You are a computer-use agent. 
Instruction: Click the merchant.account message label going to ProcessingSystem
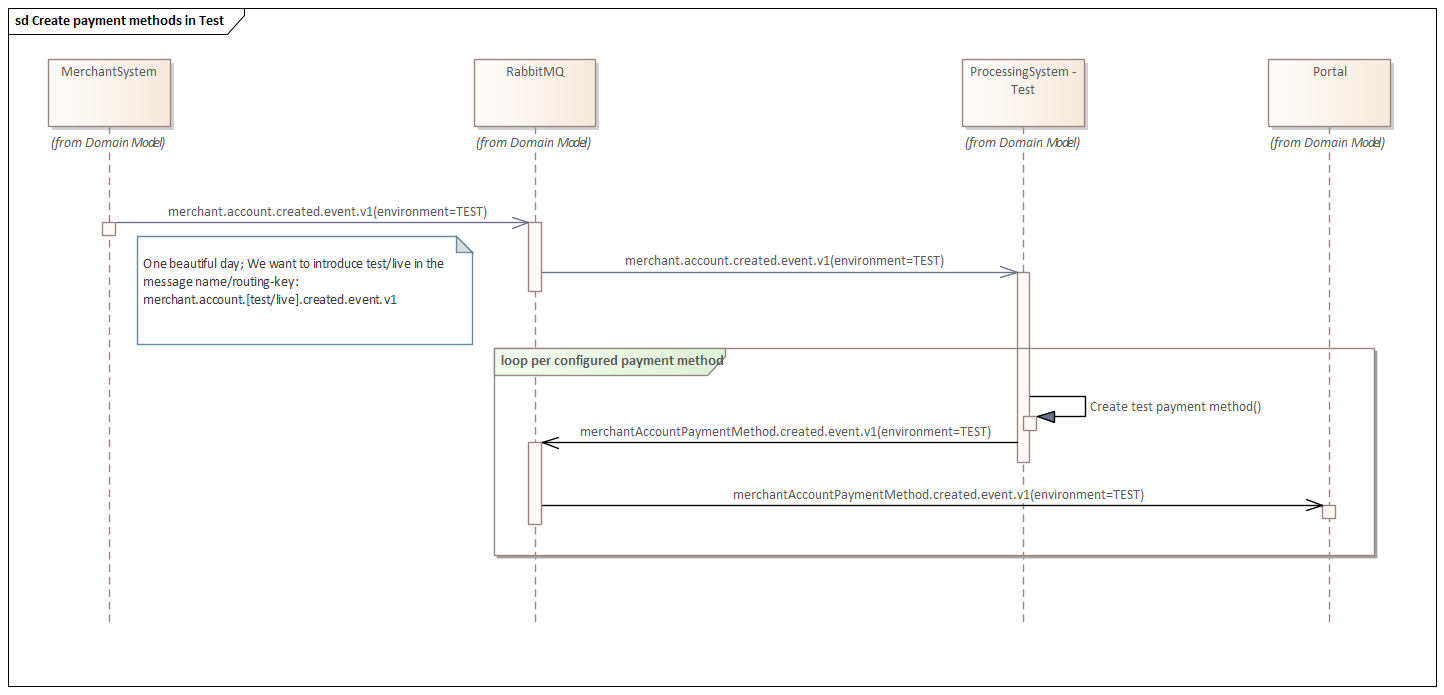[784, 261]
